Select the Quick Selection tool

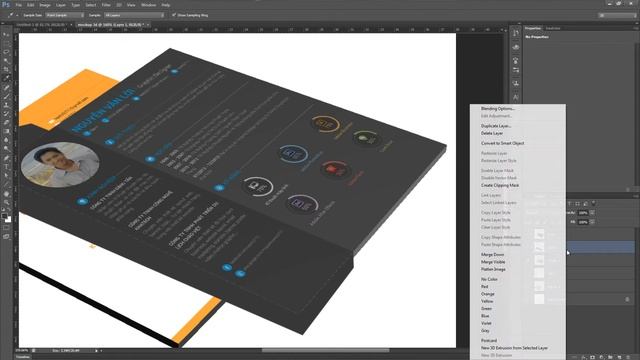click(x=6, y=61)
